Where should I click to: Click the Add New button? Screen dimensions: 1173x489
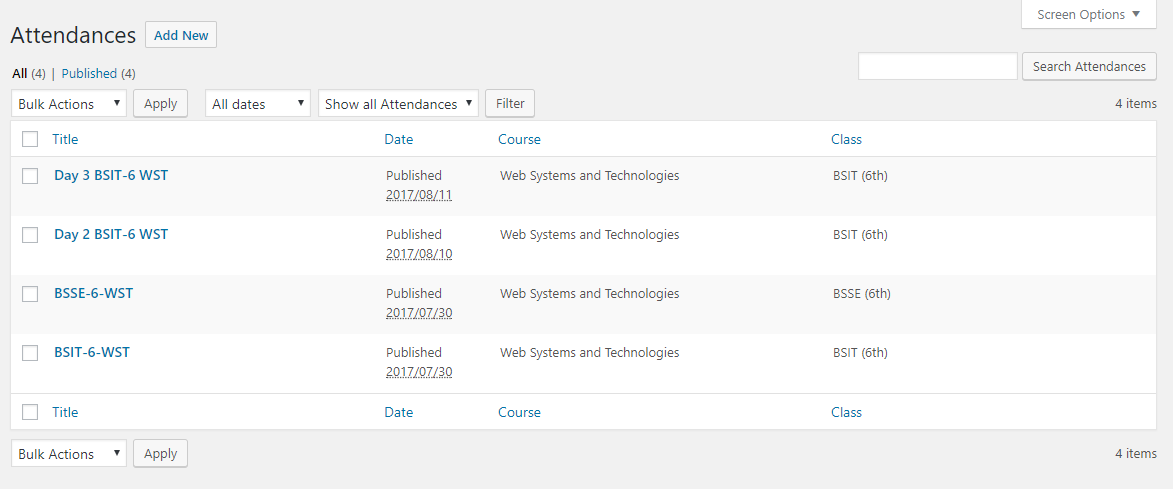click(181, 35)
